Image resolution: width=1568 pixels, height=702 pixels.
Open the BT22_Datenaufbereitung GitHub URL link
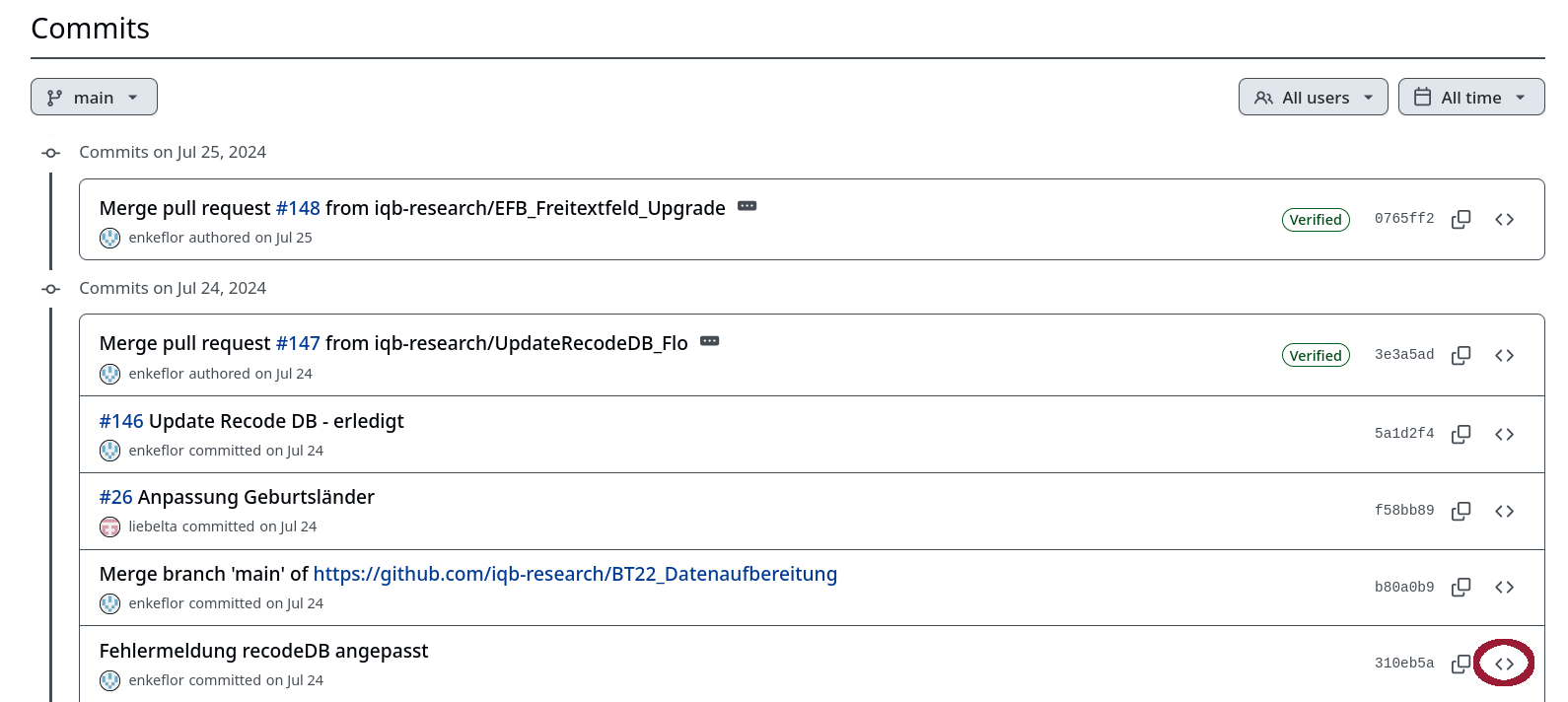[x=575, y=574]
